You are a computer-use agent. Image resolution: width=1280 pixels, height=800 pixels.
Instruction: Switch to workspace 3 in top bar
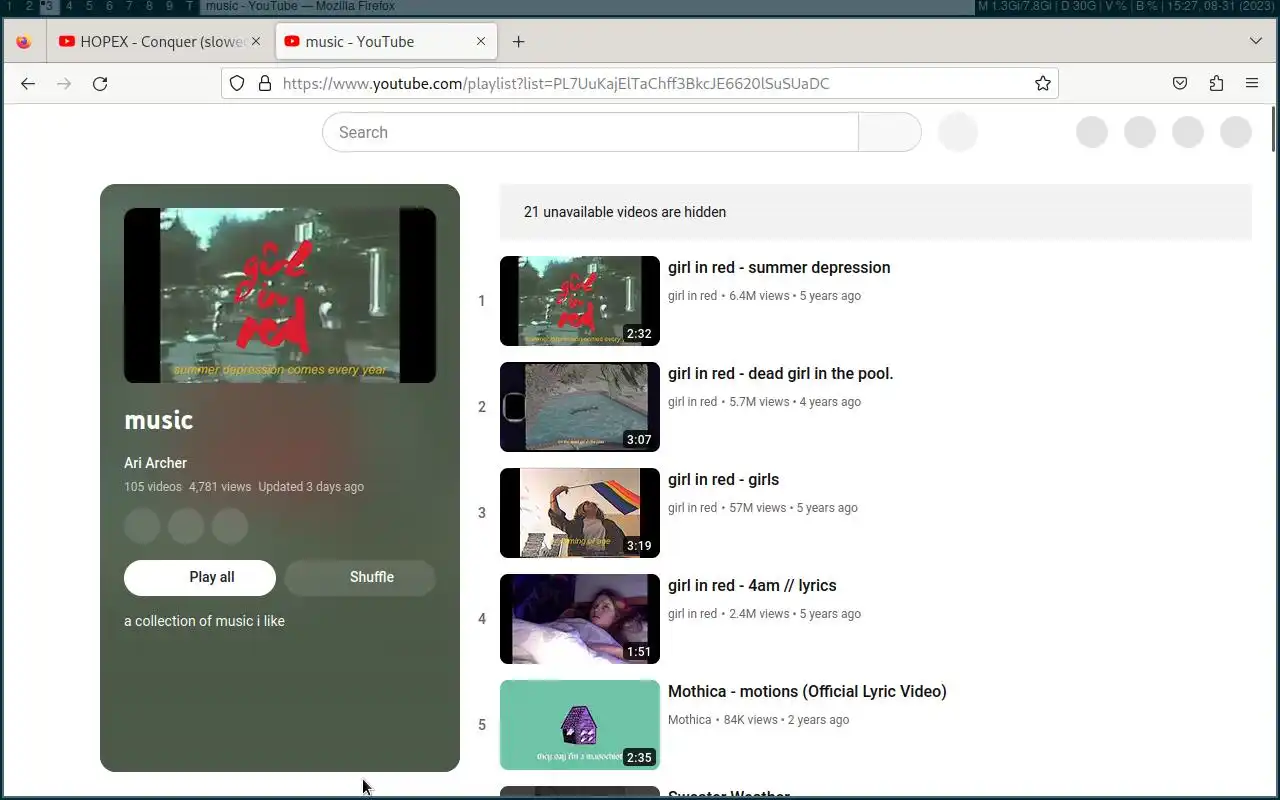pyautogui.click(x=49, y=6)
